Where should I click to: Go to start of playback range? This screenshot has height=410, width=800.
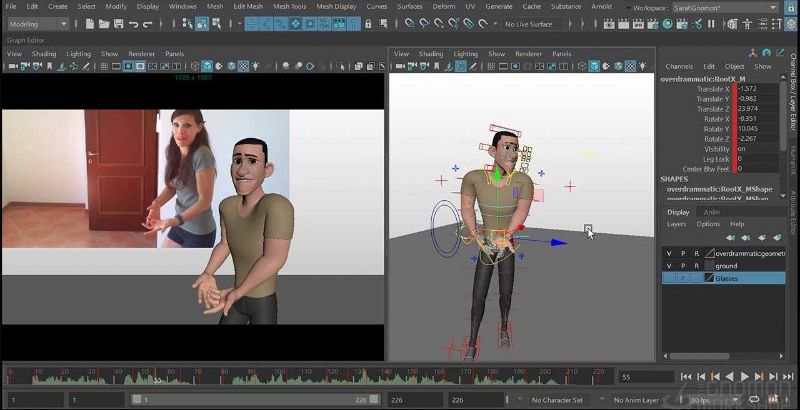[686, 377]
